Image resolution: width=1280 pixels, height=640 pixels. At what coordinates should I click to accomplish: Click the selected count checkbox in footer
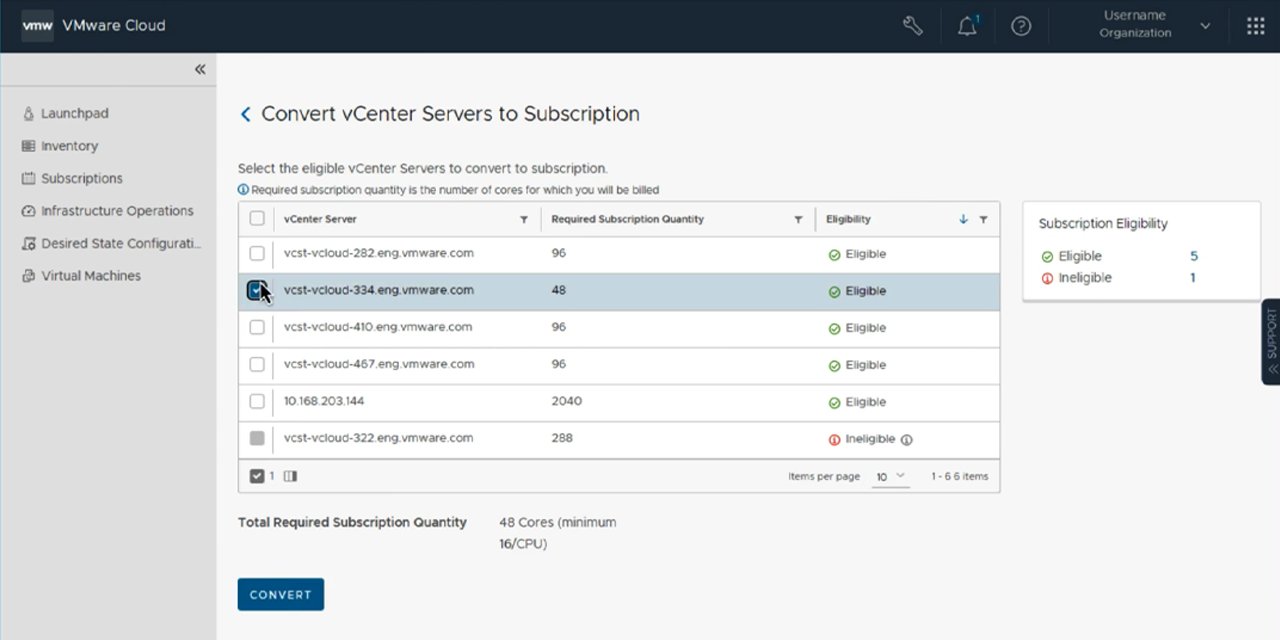(257, 476)
